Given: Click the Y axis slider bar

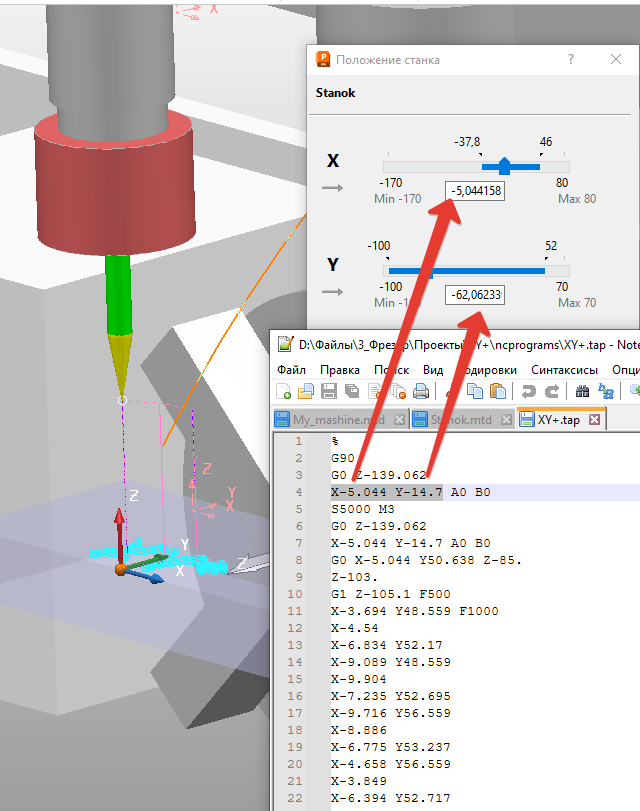Looking at the screenshot, I should 467,271.
